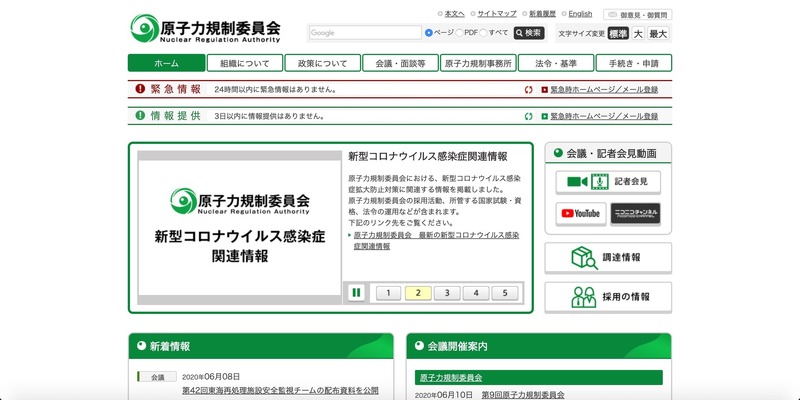Image resolution: width=800 pixels, height=400 pixels.
Task: Pause the slideshow carousel
Action: point(355,293)
